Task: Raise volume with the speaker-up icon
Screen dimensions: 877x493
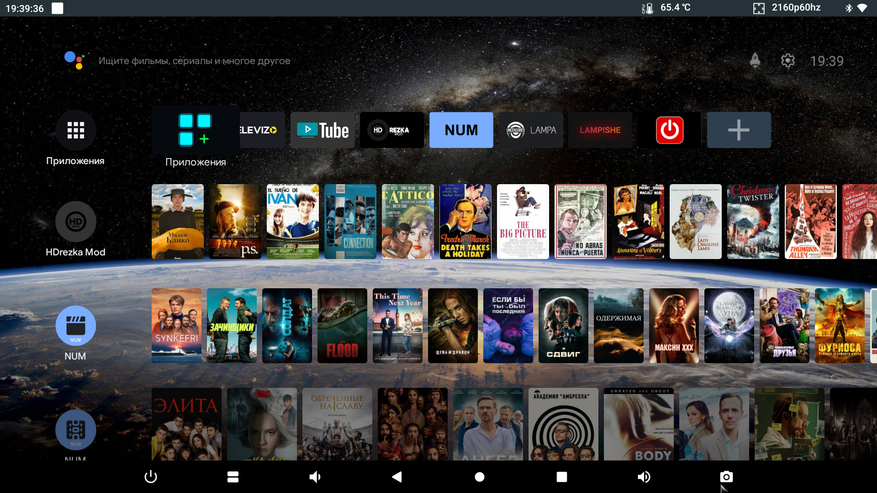Action: click(644, 477)
